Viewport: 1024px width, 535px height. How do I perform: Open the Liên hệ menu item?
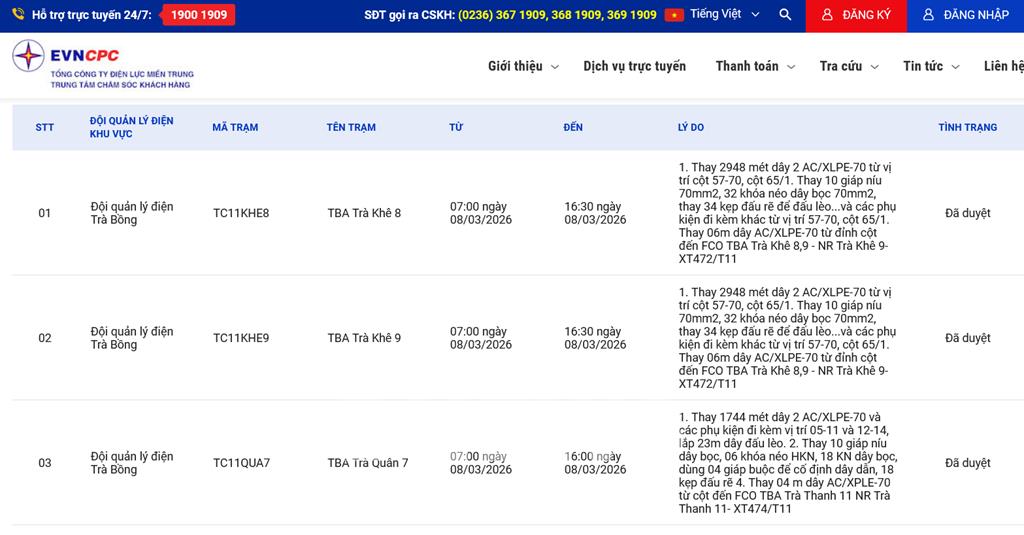click(x=1003, y=66)
